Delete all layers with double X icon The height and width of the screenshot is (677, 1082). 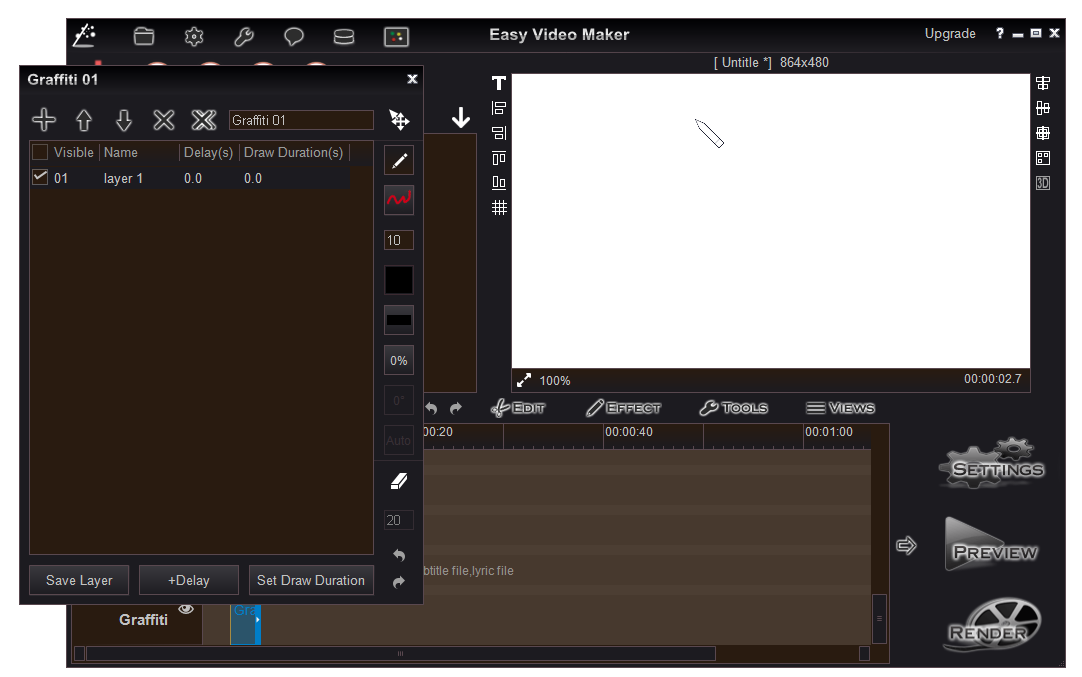204,120
